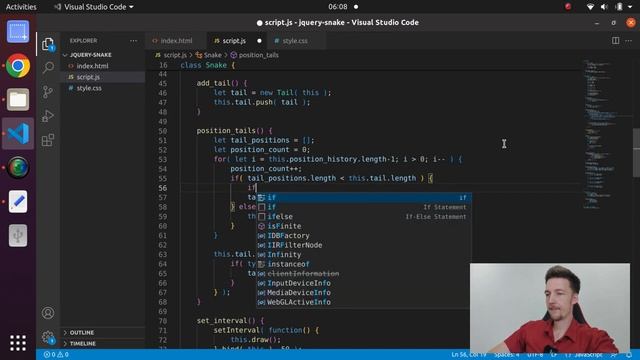Open the Files app from the dock
640x360 pixels.
pyautogui.click(x=18, y=99)
